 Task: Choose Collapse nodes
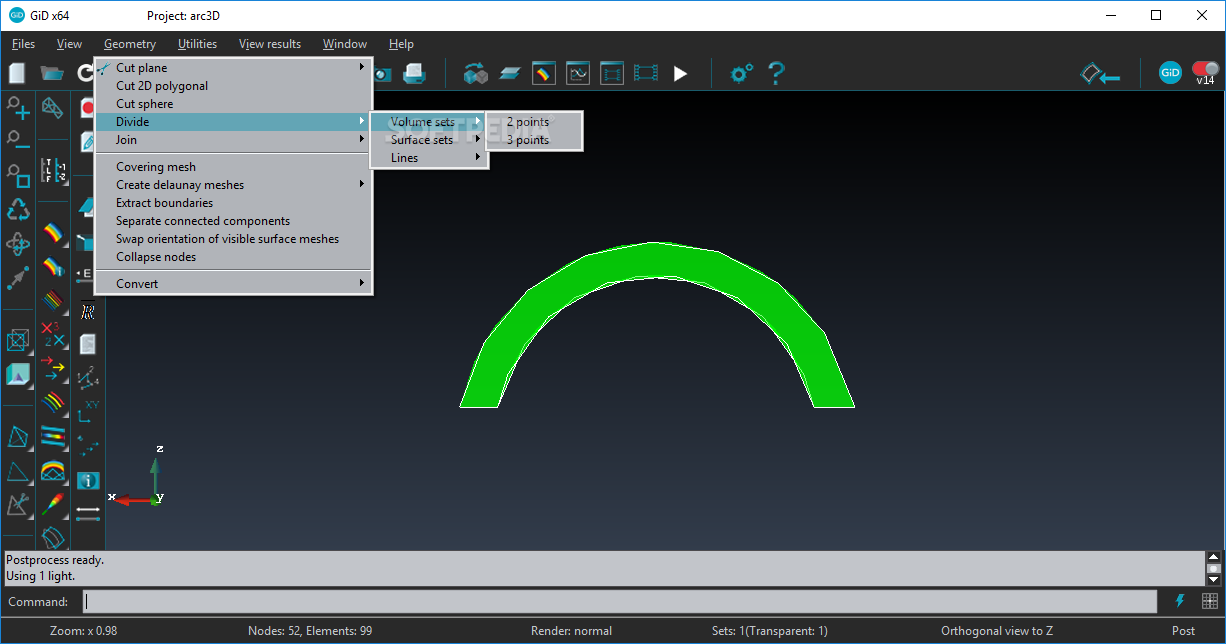[233, 257]
